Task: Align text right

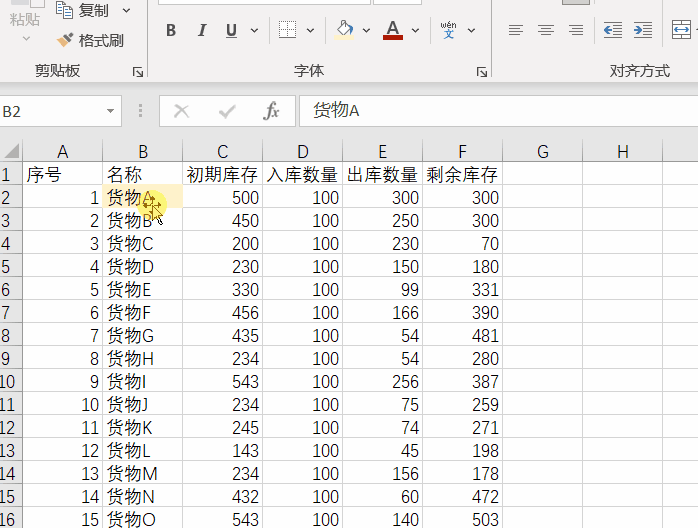Action: tap(576, 30)
